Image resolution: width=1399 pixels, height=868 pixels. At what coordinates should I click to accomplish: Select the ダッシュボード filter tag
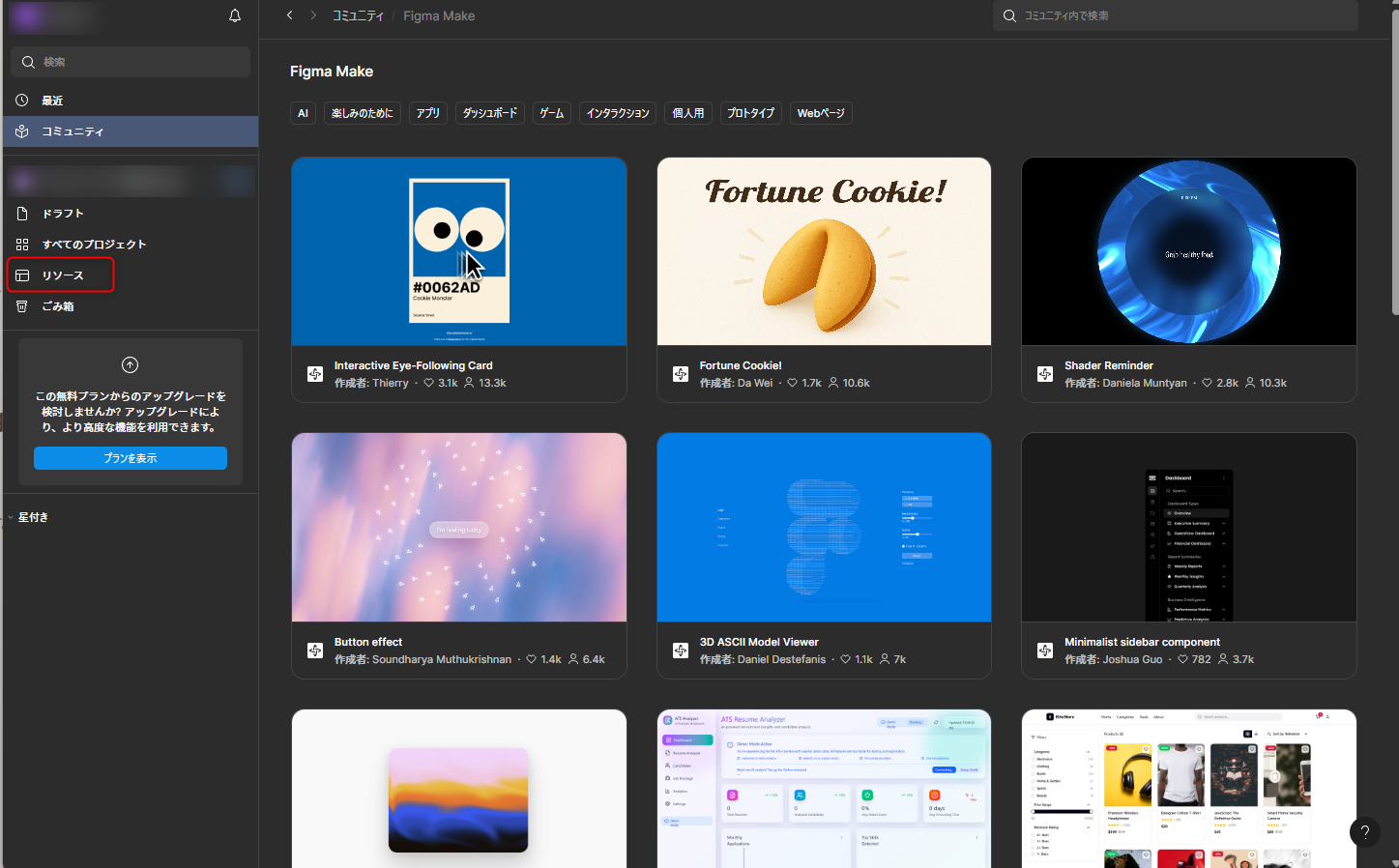(x=489, y=113)
